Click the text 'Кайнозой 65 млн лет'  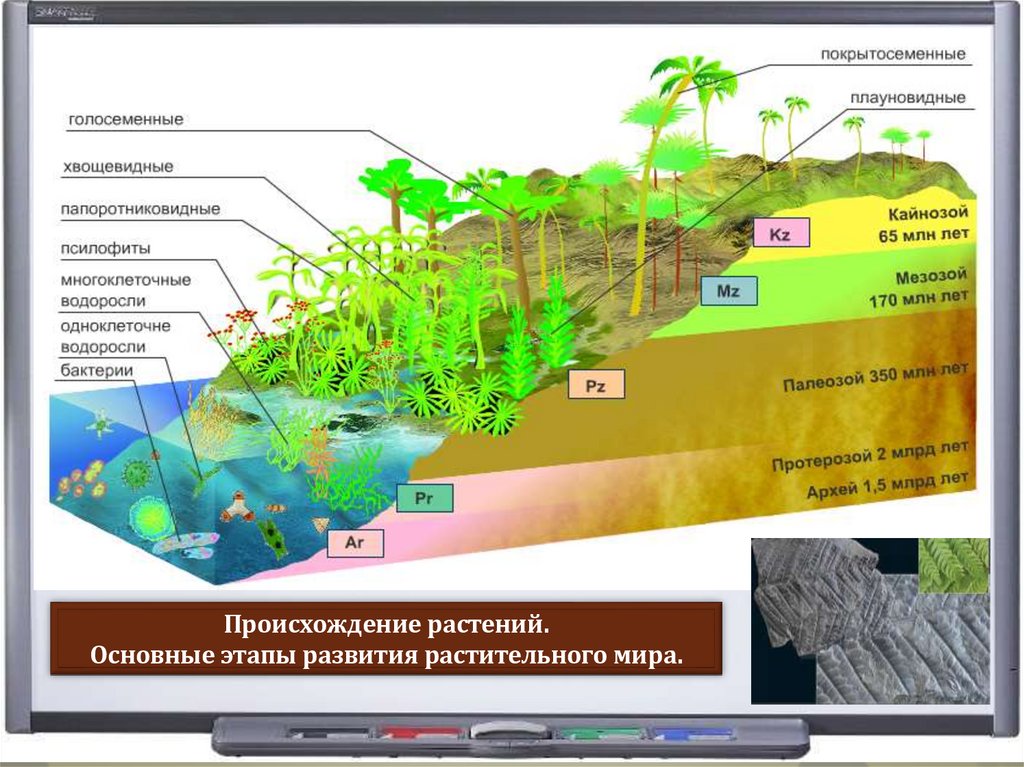pos(924,223)
